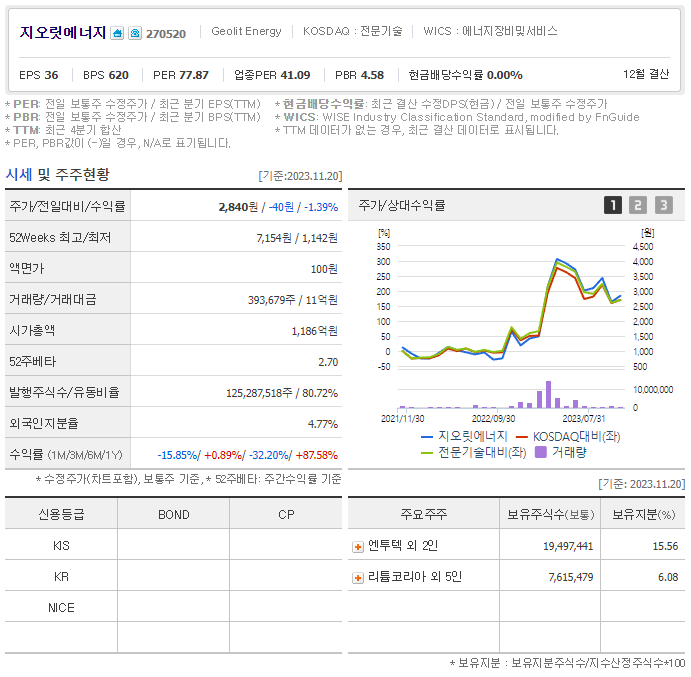Click the 393,679주 / 11억원 volume value
The width and height of the screenshot is (691, 677).
tap(293, 300)
